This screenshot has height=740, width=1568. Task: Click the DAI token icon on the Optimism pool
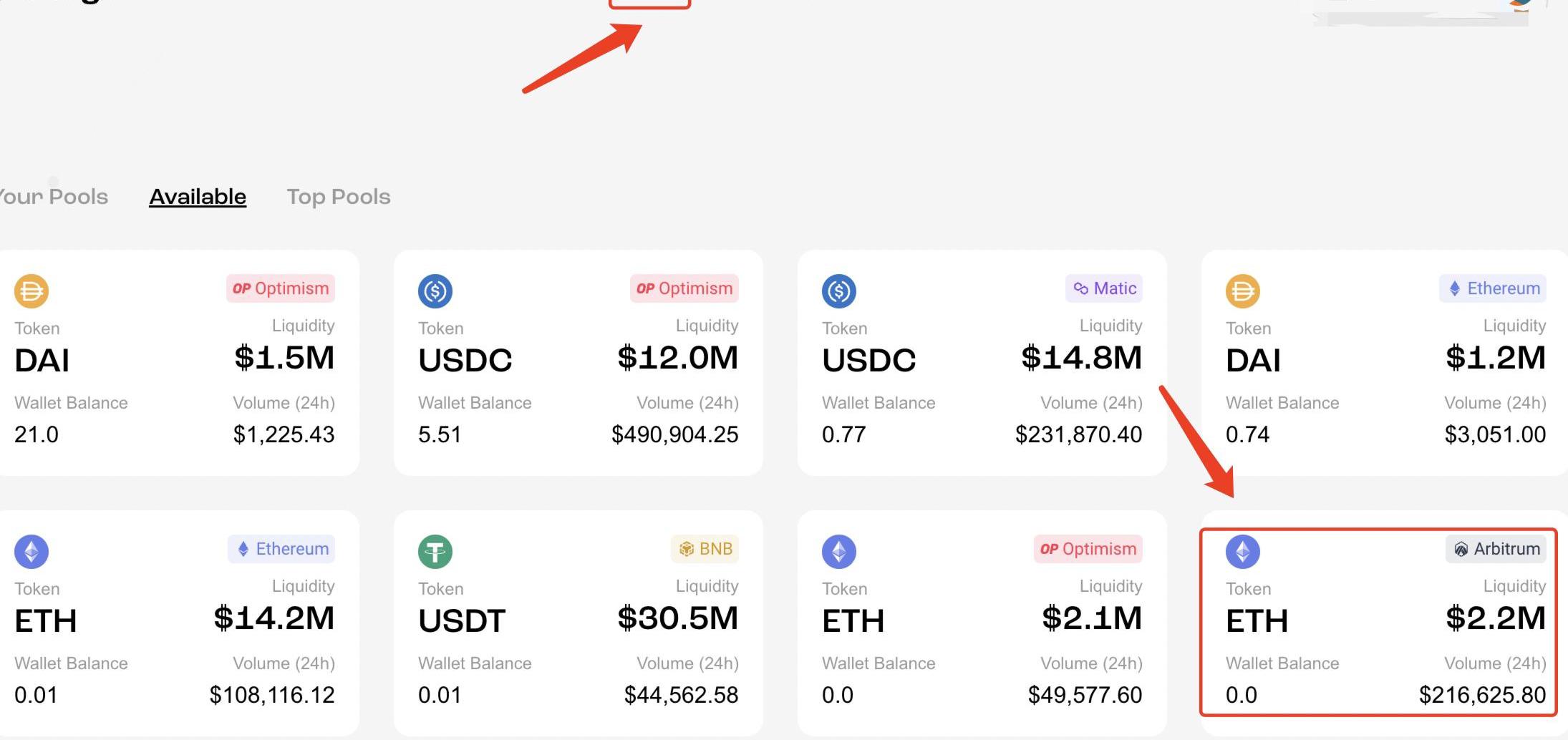(32, 291)
